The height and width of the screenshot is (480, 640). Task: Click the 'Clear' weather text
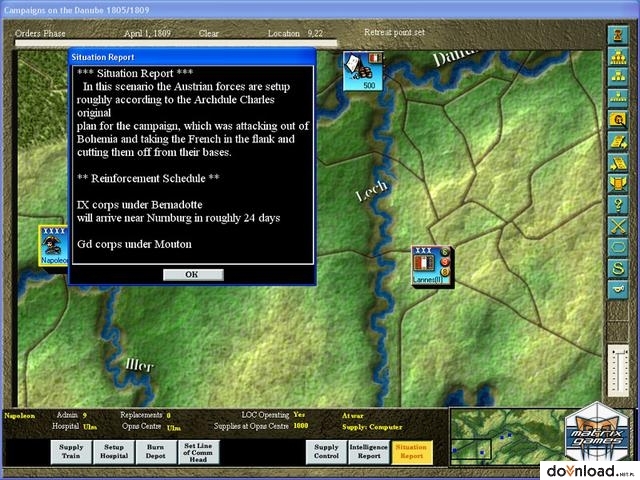[x=209, y=33]
